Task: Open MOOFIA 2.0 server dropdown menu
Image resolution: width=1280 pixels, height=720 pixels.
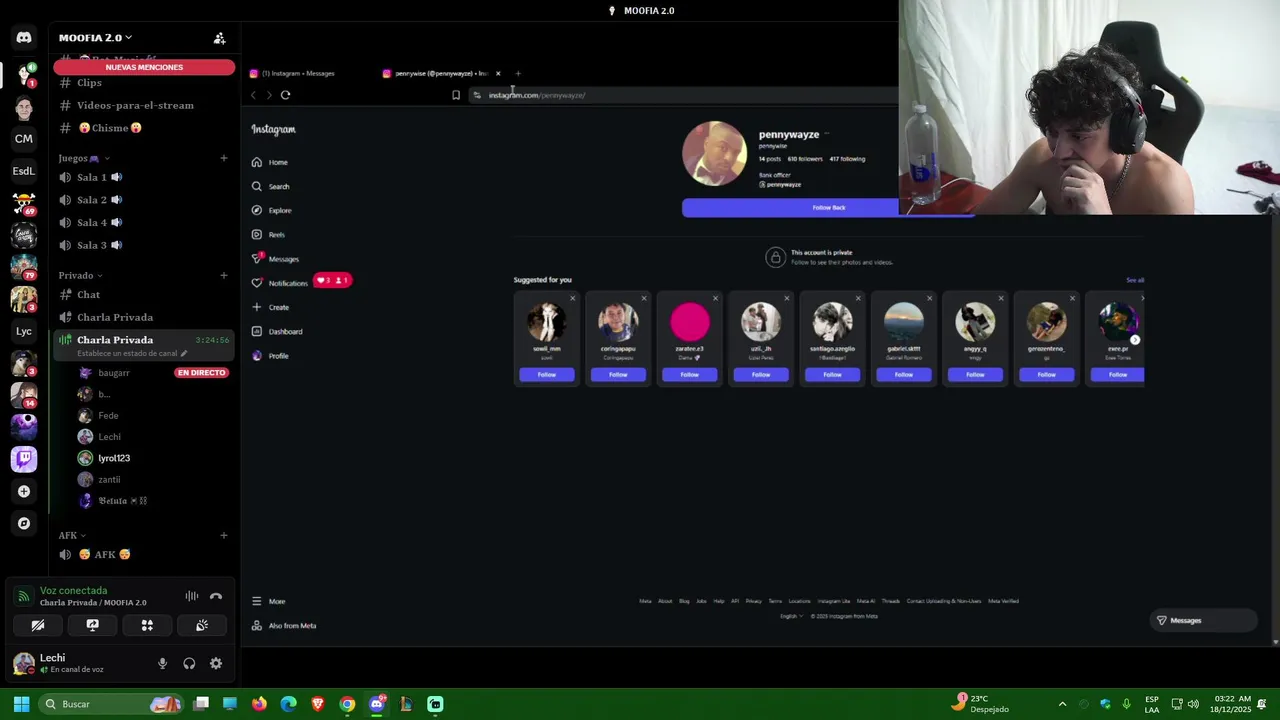Action: click(96, 38)
